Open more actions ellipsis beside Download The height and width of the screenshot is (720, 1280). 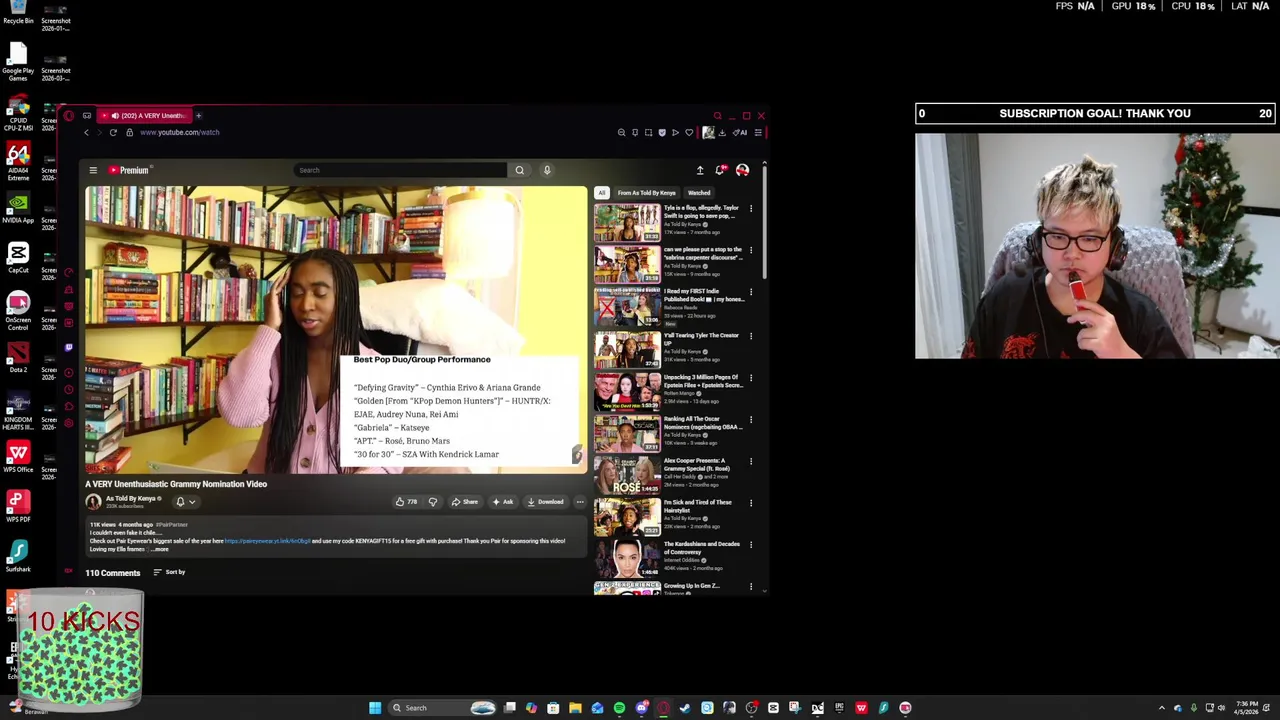point(579,502)
